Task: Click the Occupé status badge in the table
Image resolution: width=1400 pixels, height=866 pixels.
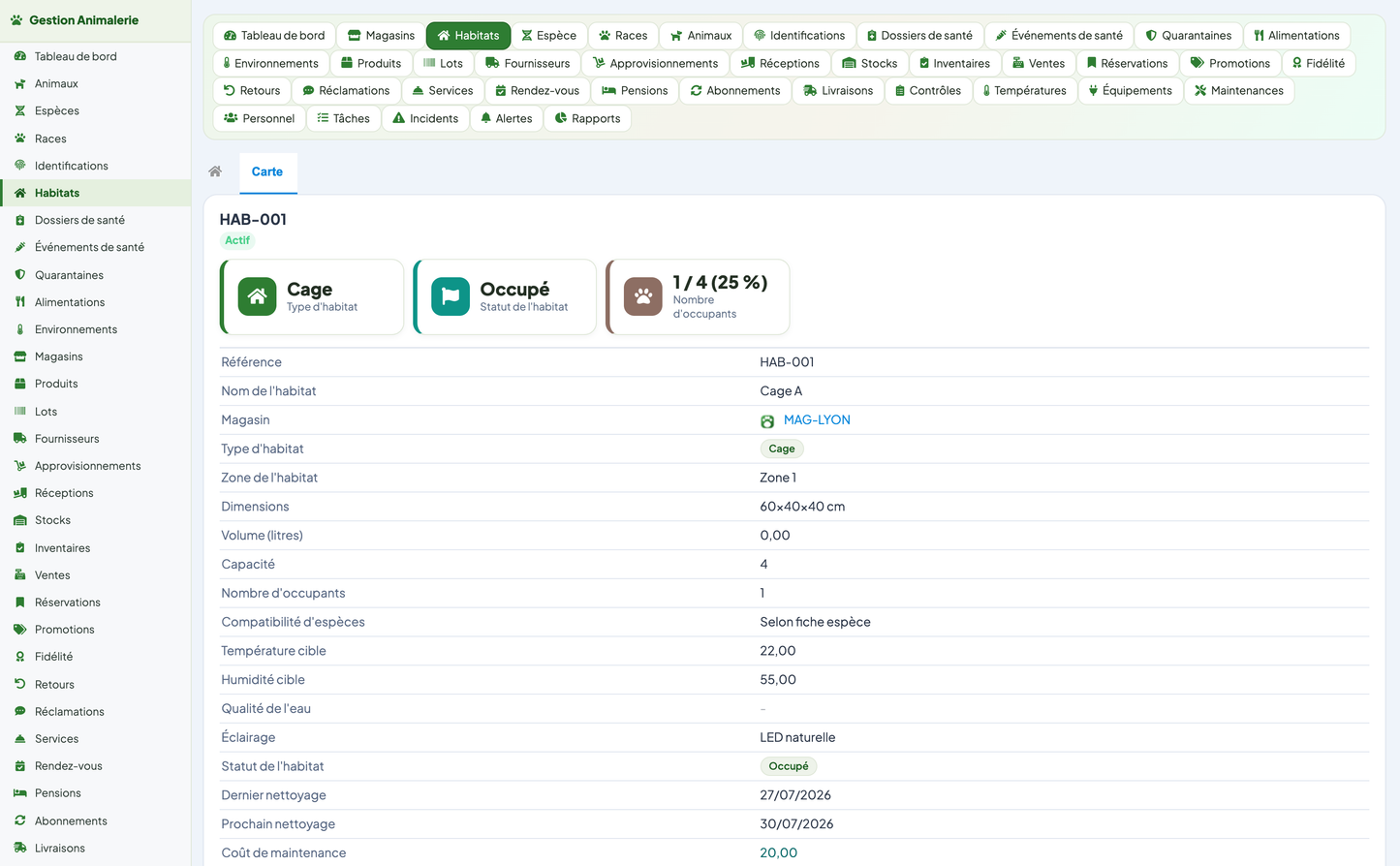Action: (x=789, y=766)
